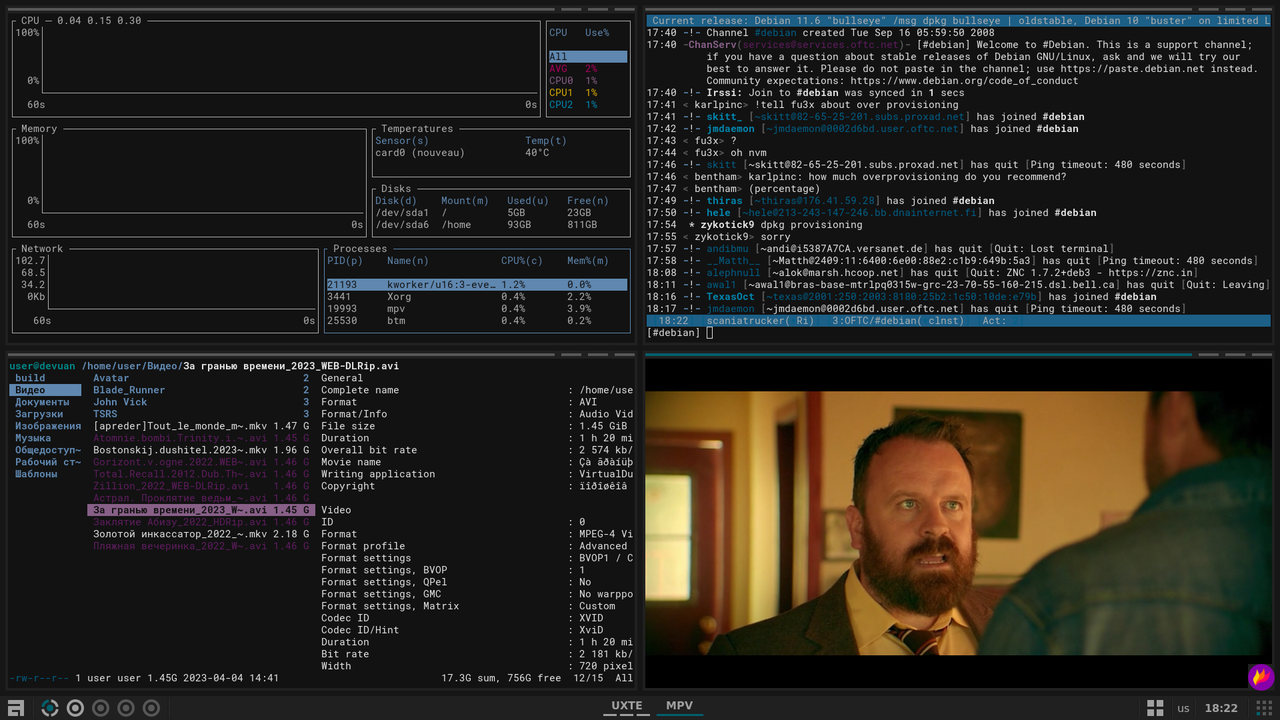The width and height of the screenshot is (1280, 720).
Task: Open the launcher menu icon in taskbar
Action: (15, 708)
